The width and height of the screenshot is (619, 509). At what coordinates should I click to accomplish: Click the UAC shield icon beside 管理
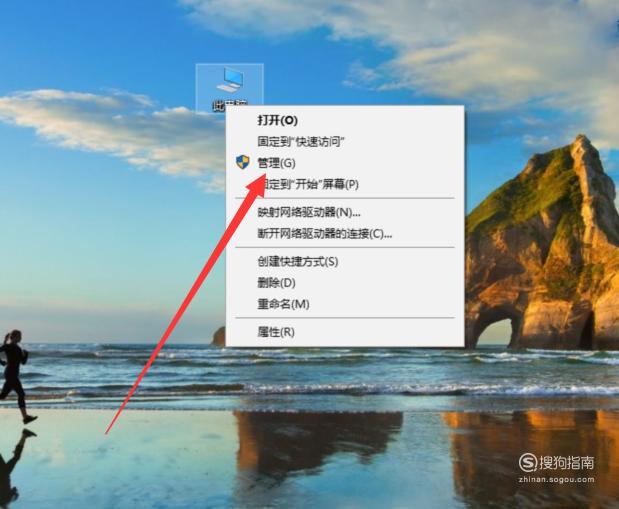click(242, 162)
